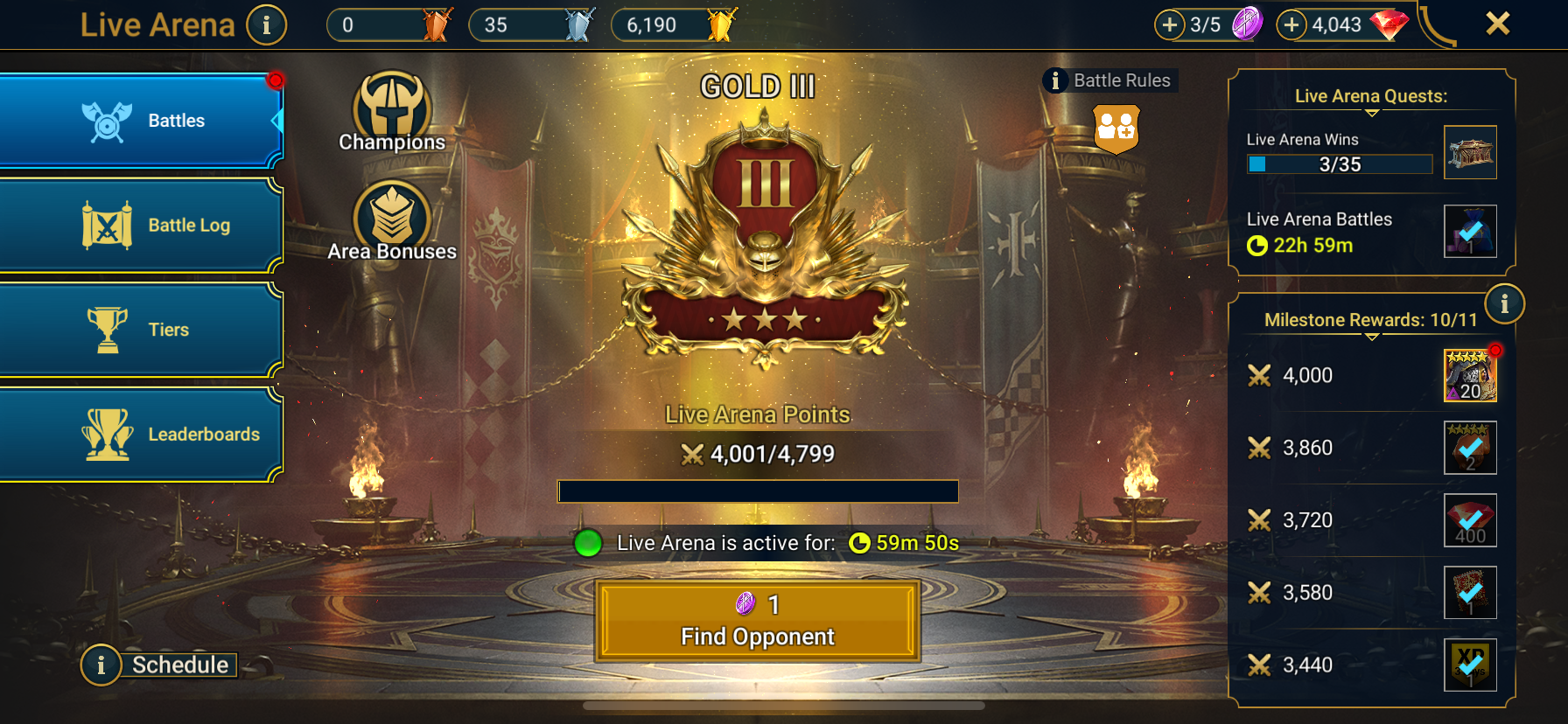Screen dimensions: 1568x724
Task: Click the Live Arena Points progress bar
Action: click(758, 491)
